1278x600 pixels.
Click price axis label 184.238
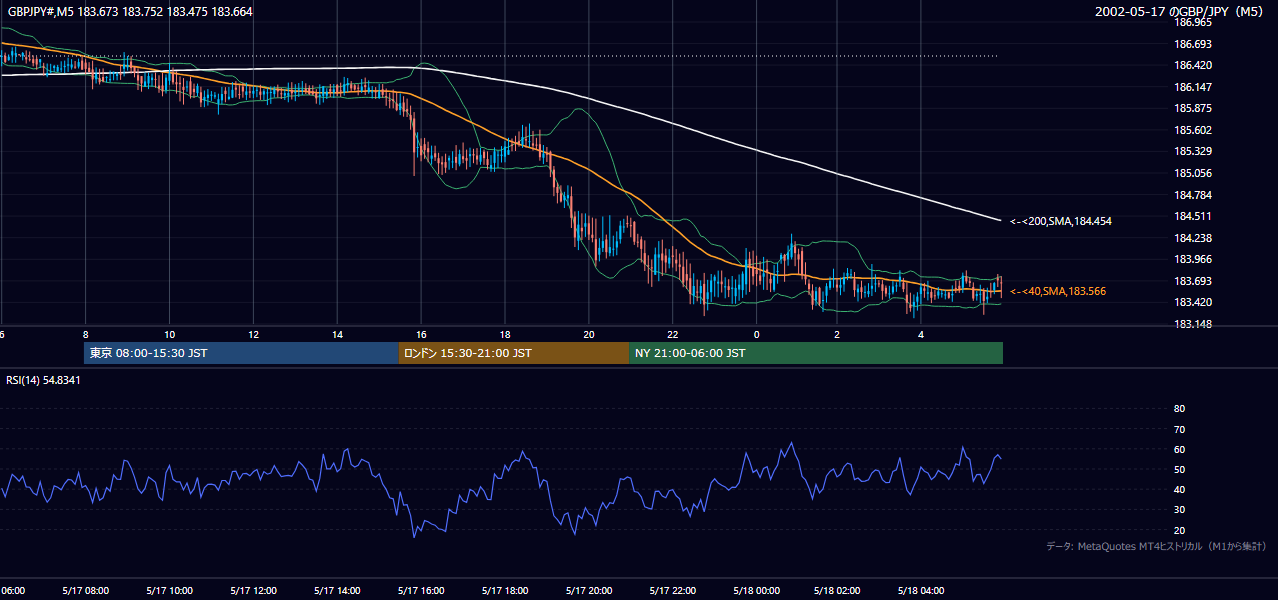click(1192, 238)
